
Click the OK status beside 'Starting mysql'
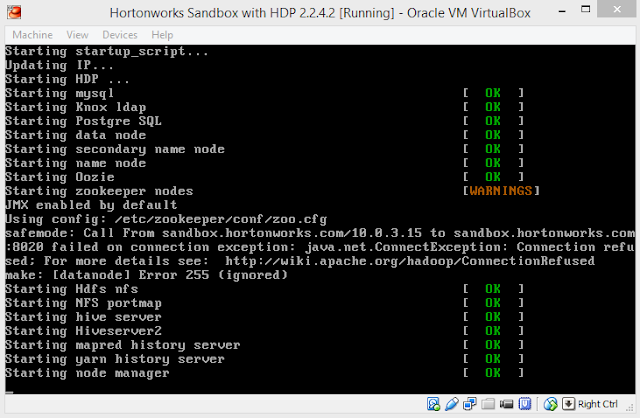pyautogui.click(x=493, y=93)
